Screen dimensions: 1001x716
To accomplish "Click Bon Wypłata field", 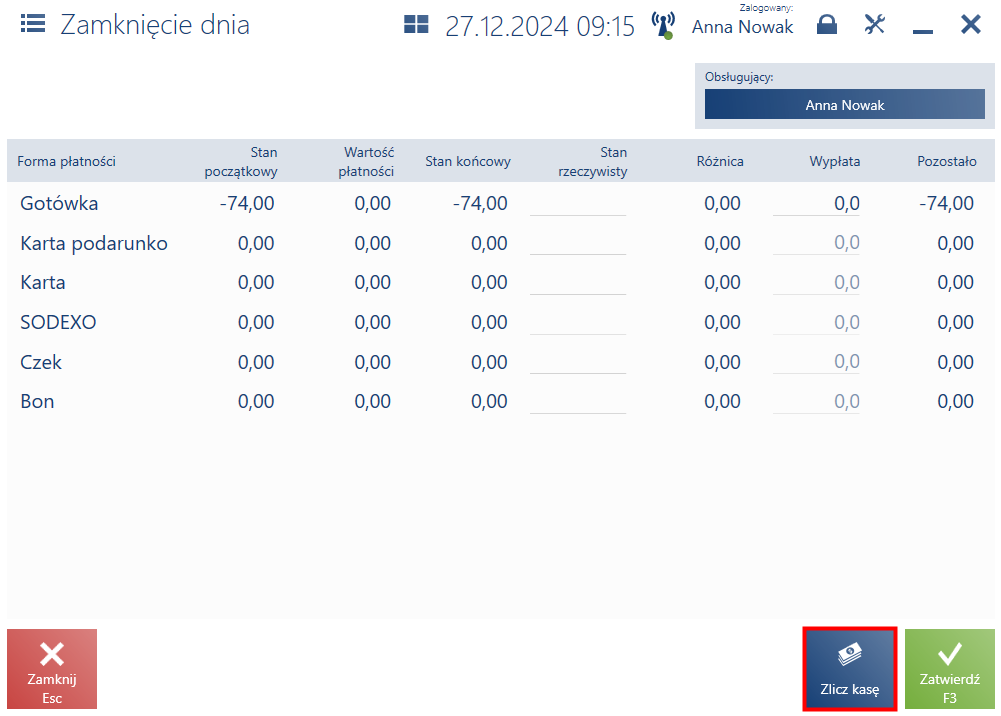I will [x=816, y=401].
